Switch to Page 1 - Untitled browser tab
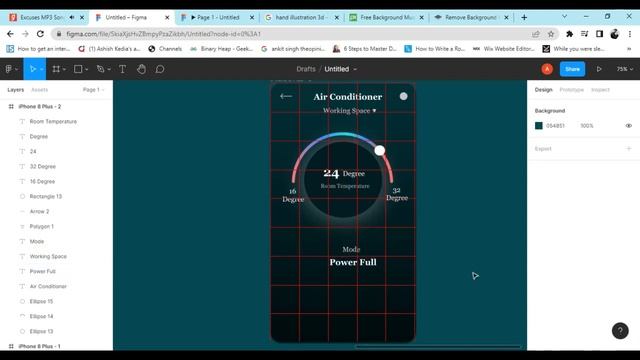640x360 pixels. pyautogui.click(x=217, y=17)
